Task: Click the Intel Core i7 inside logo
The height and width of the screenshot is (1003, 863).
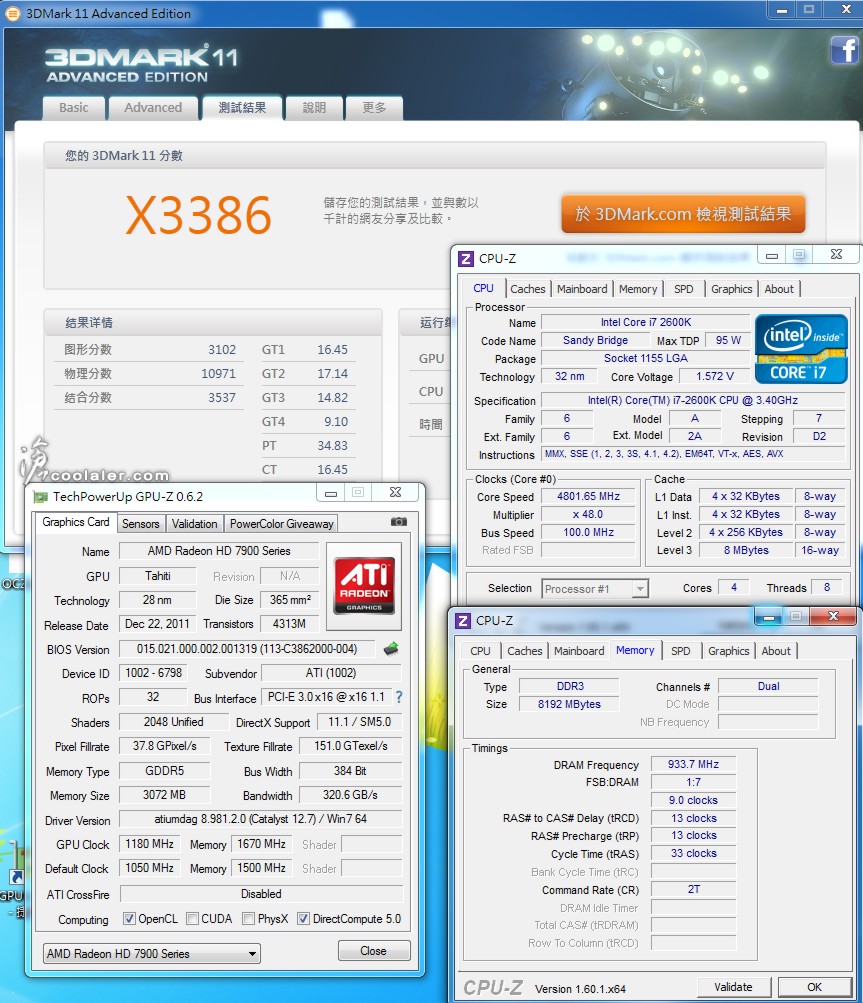Action: (801, 349)
